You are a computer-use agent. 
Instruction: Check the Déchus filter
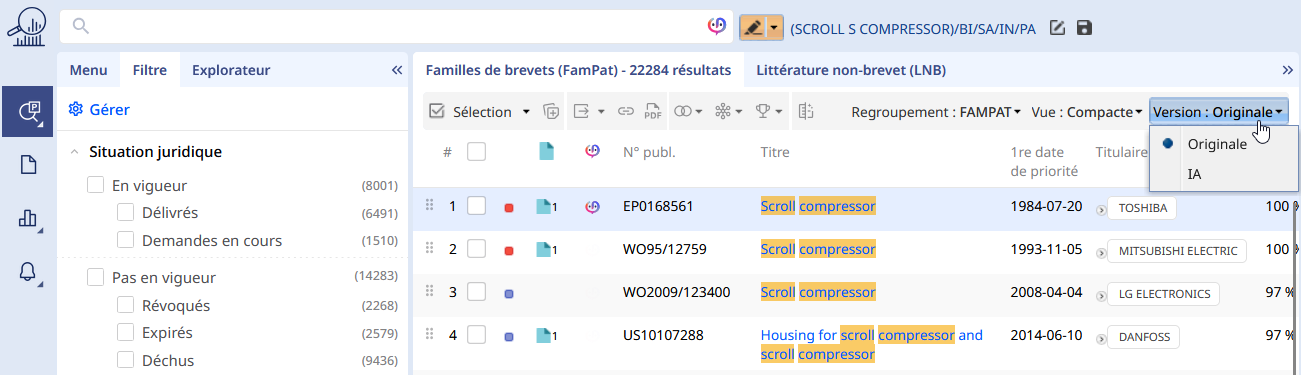126,360
